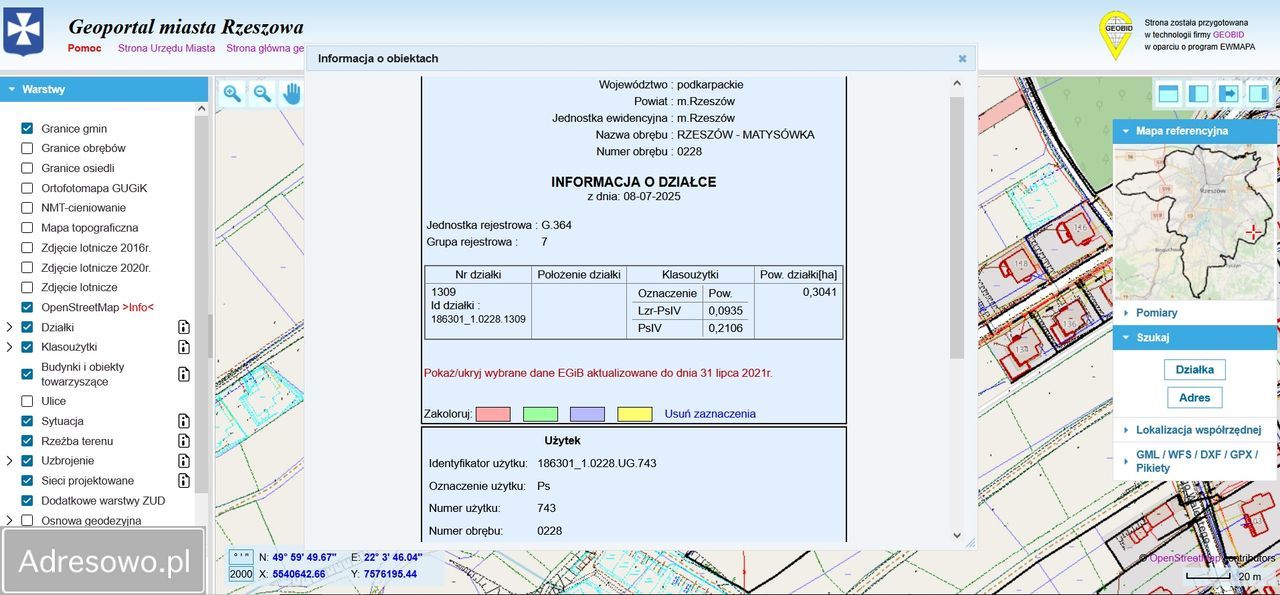Select the hand pan tool
Viewport: 1280px width, 595px height.
(292, 94)
